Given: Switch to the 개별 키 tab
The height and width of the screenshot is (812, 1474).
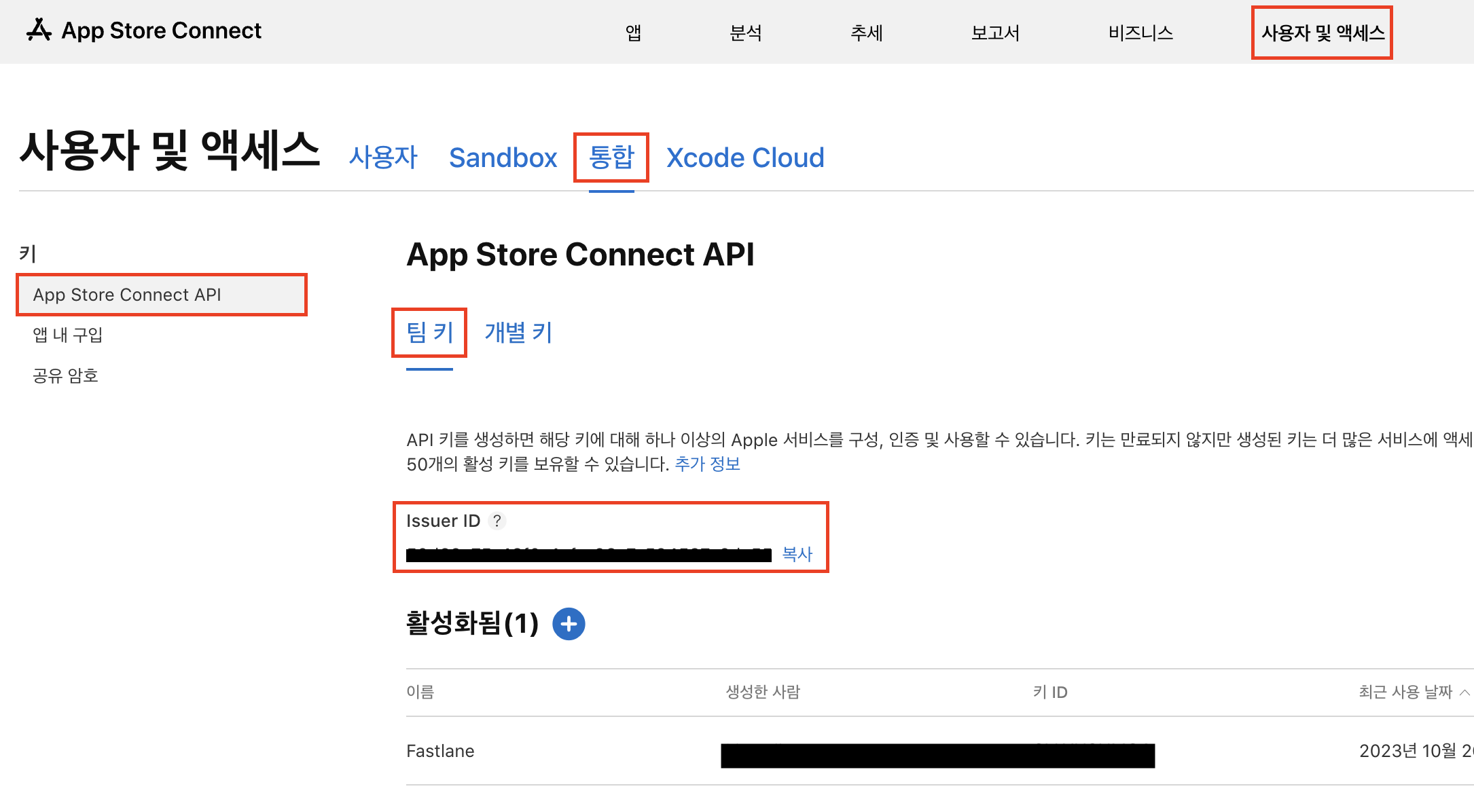Looking at the screenshot, I should 518,333.
